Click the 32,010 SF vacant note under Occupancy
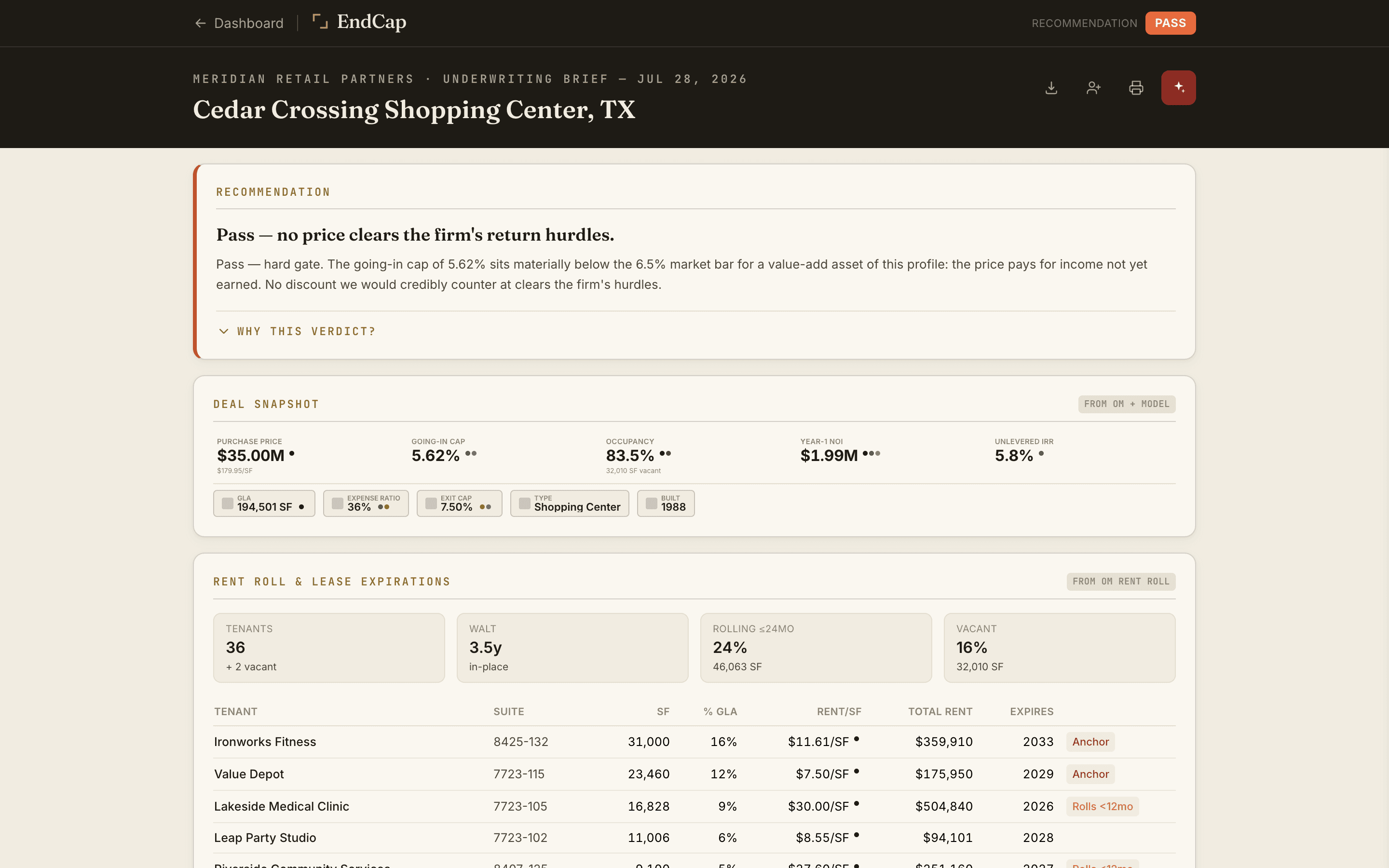Viewport: 1389px width, 868px height. pyautogui.click(x=633, y=471)
